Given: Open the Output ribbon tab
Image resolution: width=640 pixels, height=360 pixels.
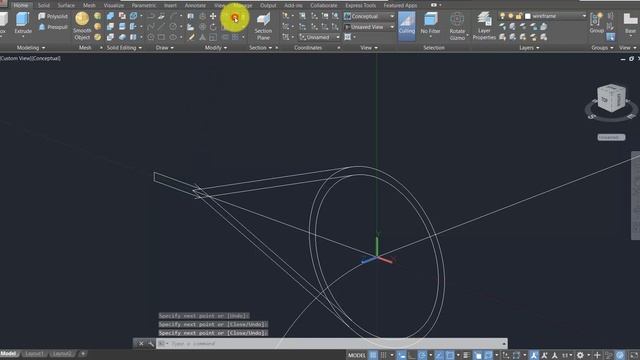Looking at the screenshot, I should (x=268, y=5).
